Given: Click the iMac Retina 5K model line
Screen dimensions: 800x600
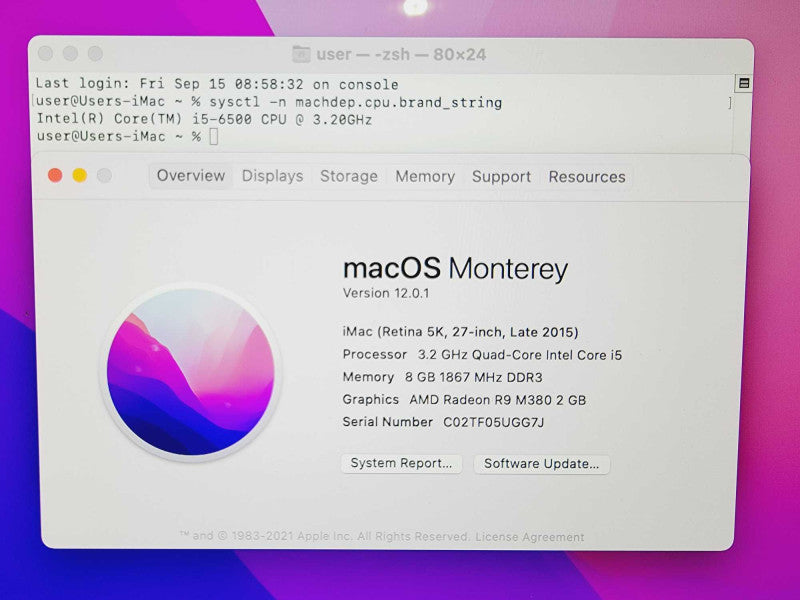Looking at the screenshot, I should [460, 332].
